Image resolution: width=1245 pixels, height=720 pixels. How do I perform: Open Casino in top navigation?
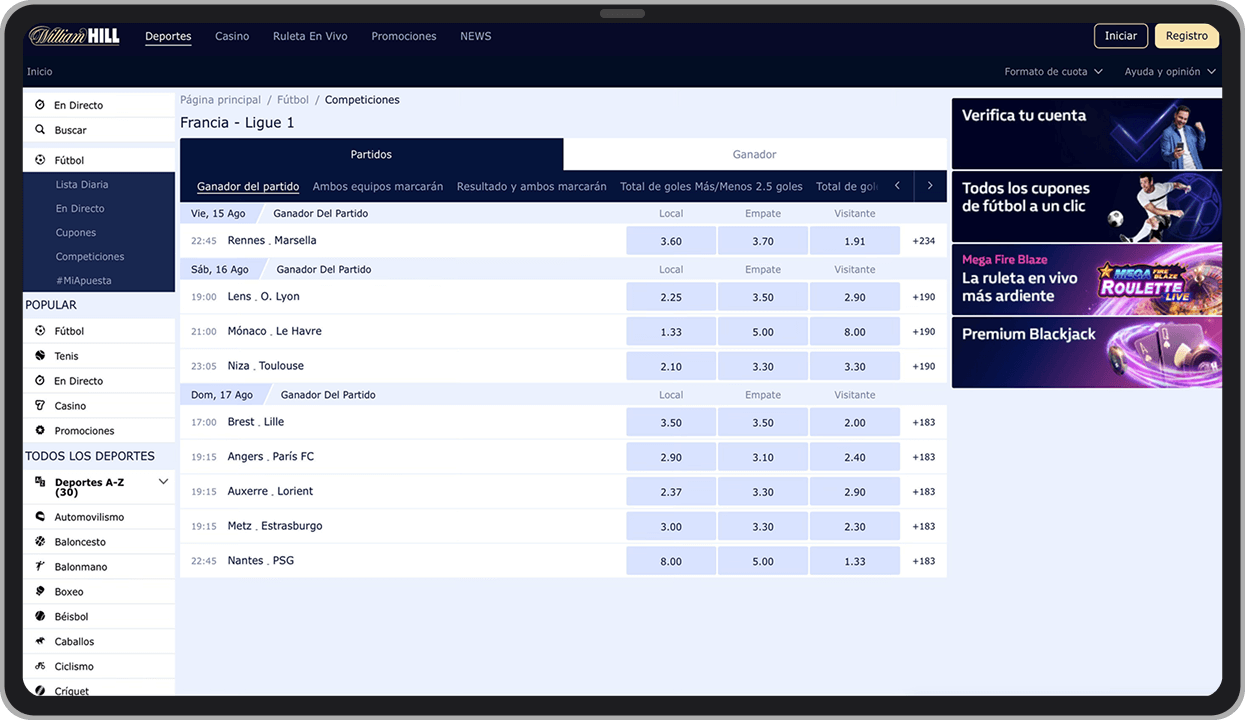(232, 36)
